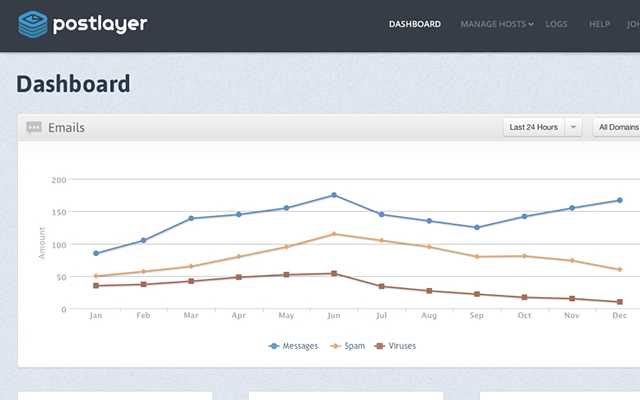
Task: Select the Messages data point for Dec
Action: tap(620, 200)
